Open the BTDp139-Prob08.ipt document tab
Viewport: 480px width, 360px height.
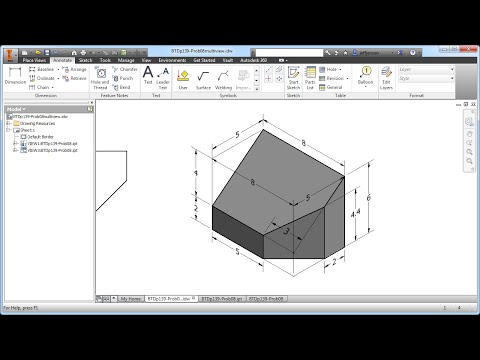(x=222, y=299)
